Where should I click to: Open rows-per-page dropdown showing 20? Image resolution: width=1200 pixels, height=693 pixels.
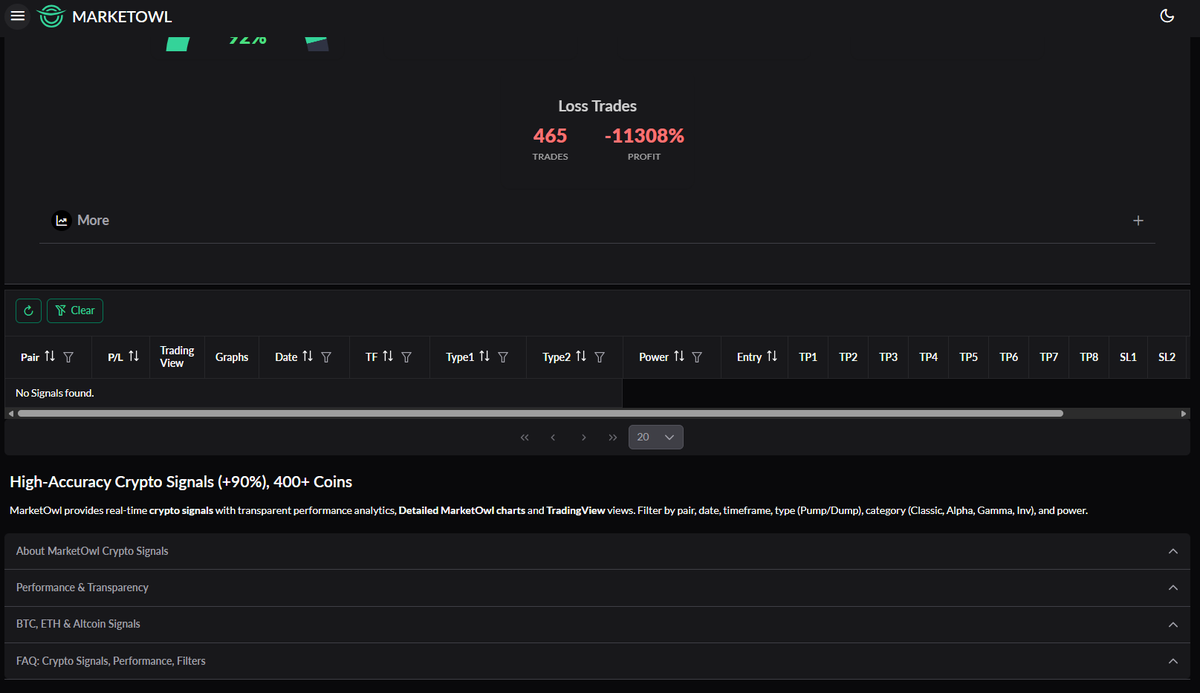point(656,437)
